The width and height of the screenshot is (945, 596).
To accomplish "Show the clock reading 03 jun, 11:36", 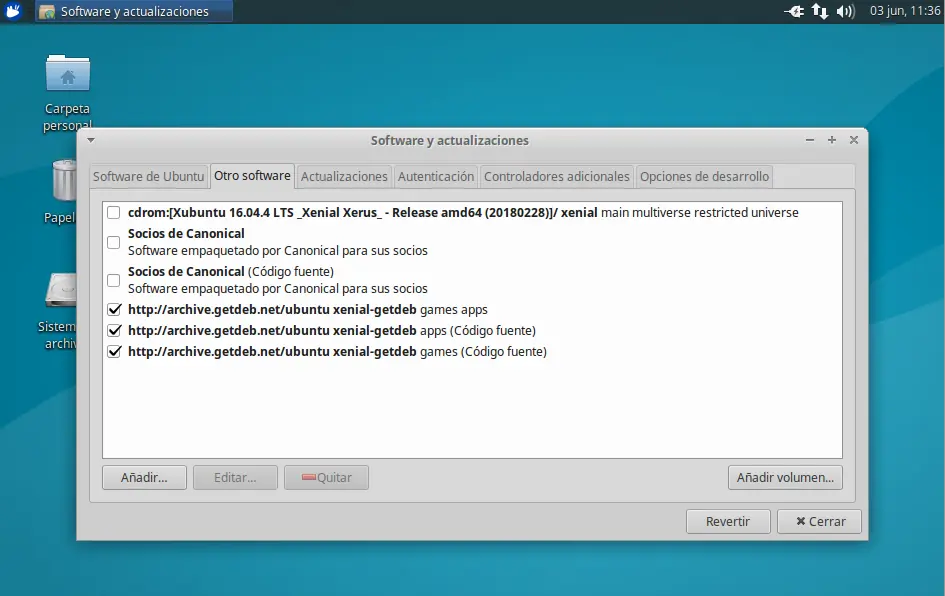I will [905, 11].
